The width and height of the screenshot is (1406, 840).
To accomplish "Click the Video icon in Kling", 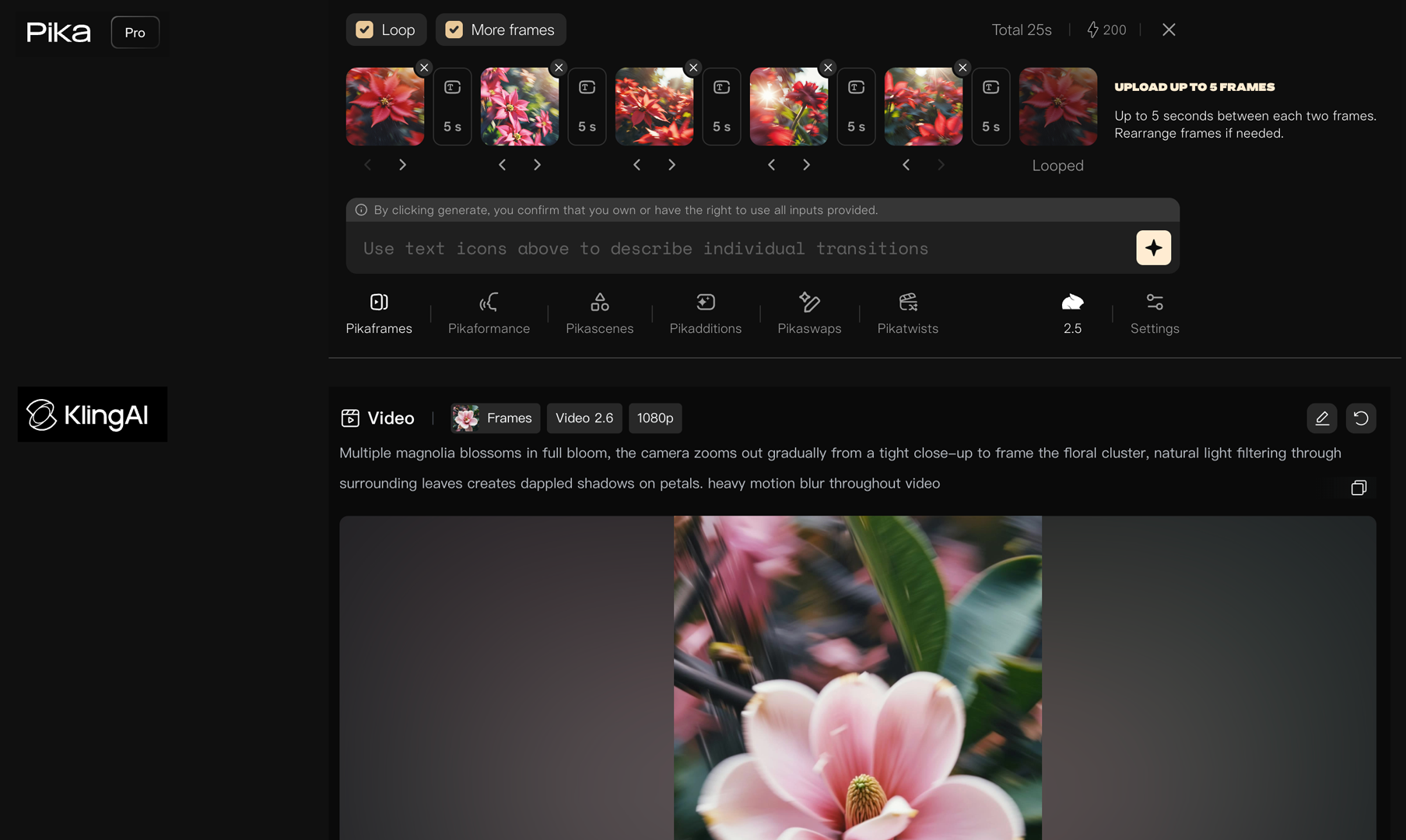I will [x=350, y=418].
